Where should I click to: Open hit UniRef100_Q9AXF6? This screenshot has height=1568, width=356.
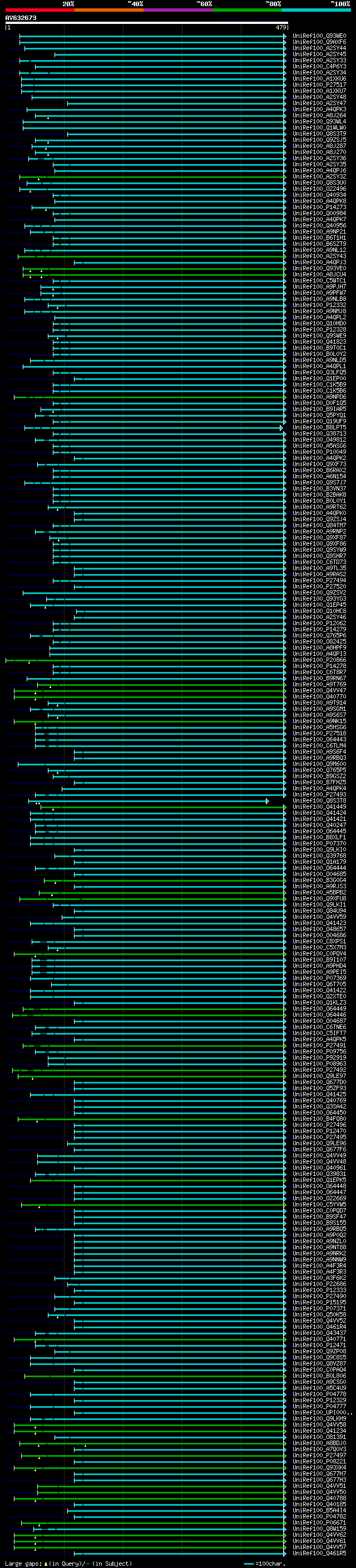point(319,42)
